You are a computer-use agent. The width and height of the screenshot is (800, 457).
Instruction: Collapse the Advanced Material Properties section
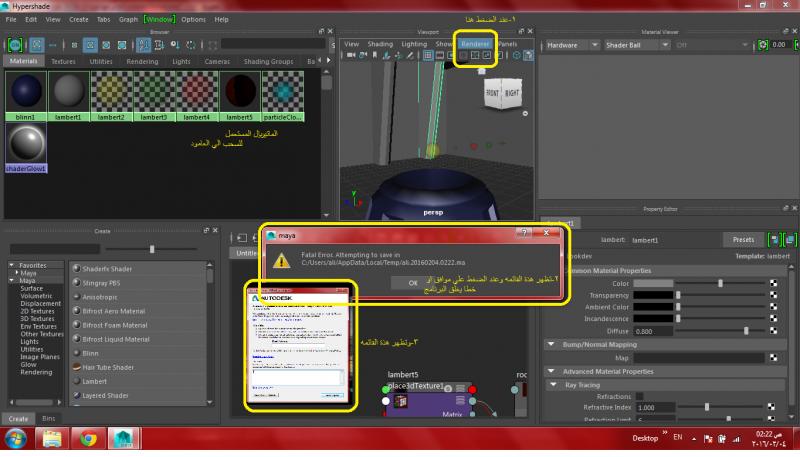point(551,371)
